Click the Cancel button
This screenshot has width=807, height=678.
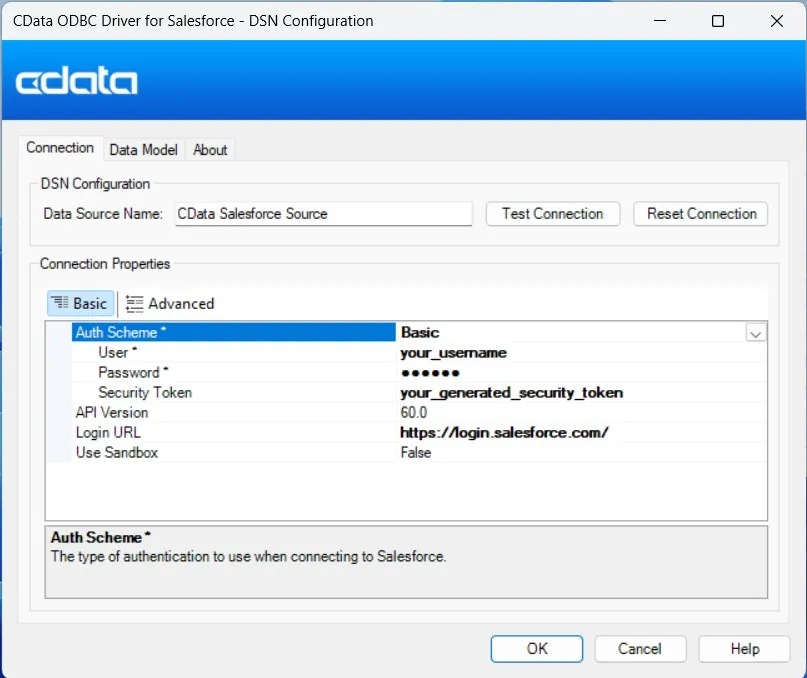click(639, 648)
